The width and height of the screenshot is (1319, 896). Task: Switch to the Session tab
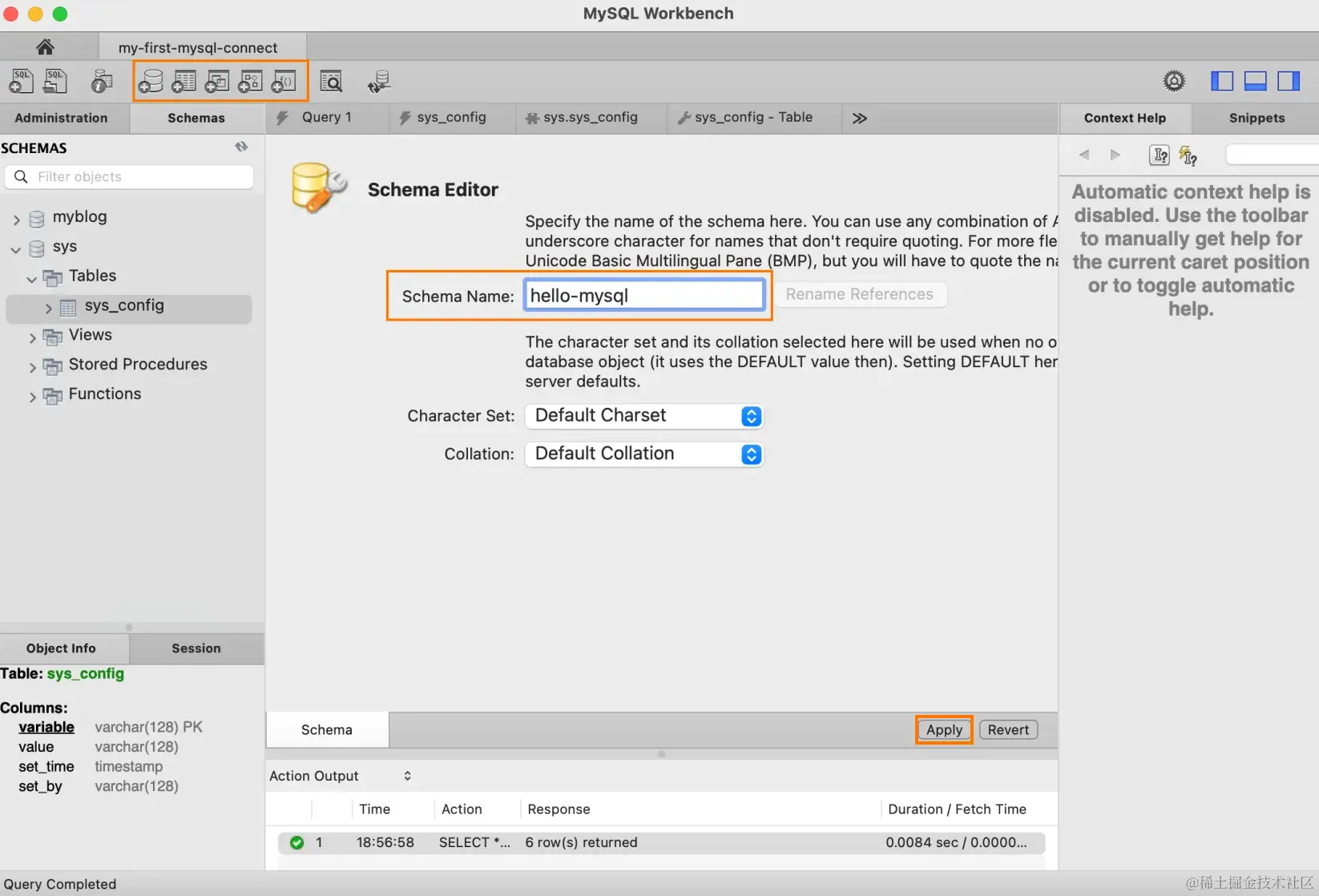tap(196, 648)
